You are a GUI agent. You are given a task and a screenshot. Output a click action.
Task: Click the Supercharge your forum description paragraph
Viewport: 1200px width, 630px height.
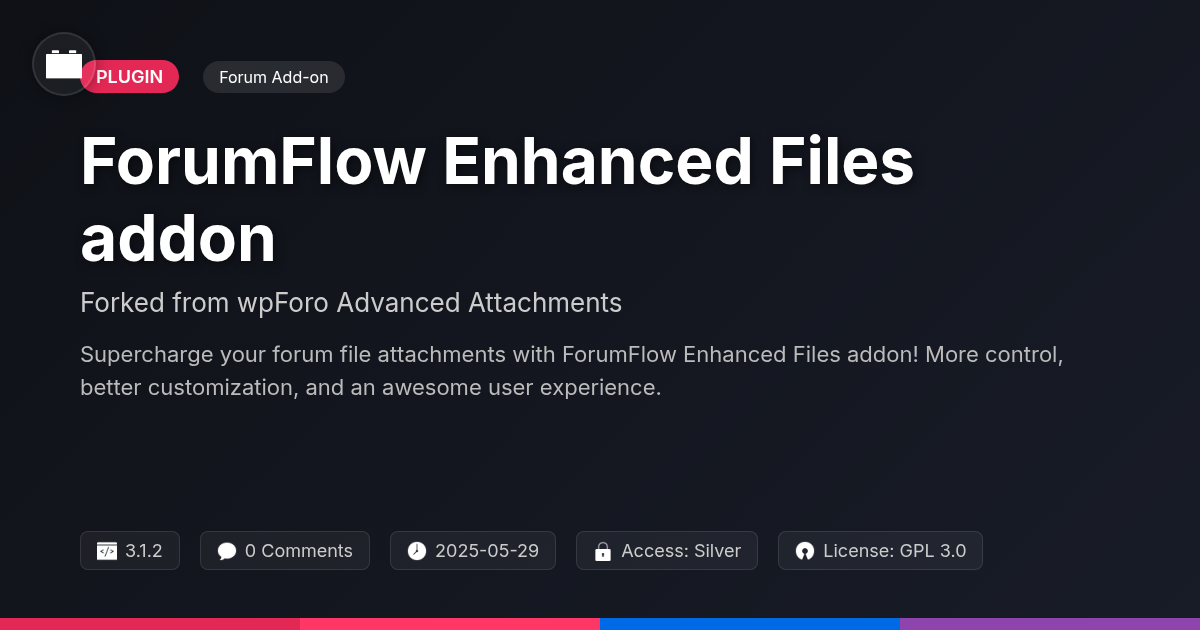tap(571, 371)
